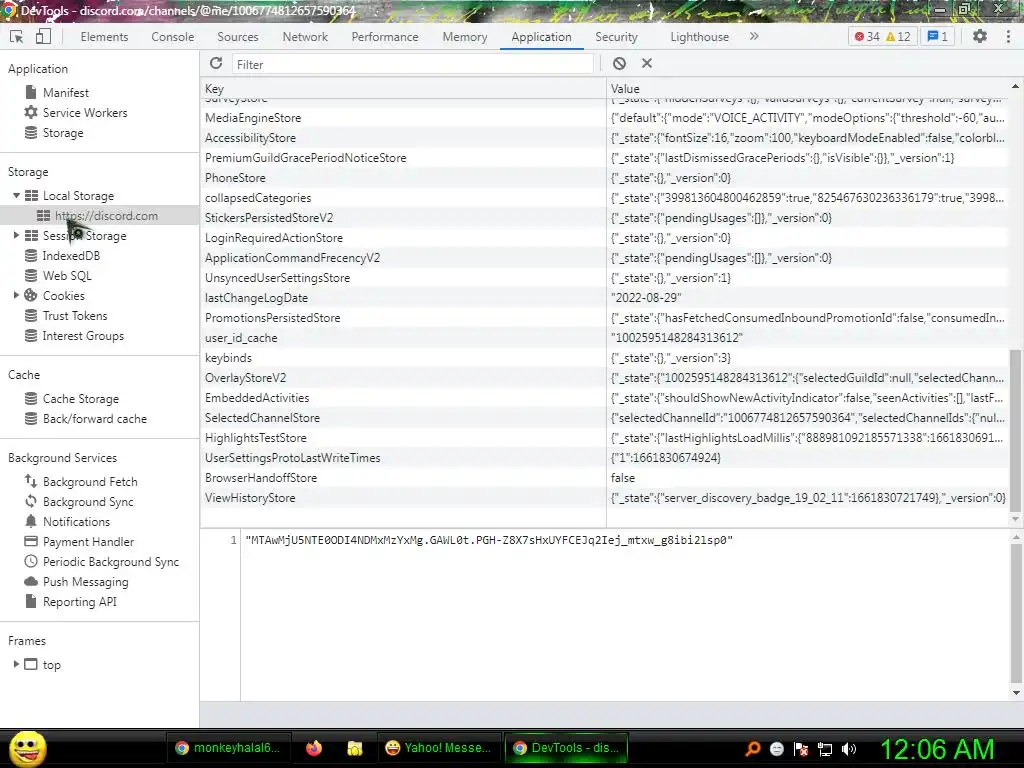Select the inspect element tool icon
Screen dimensions: 1024x768
[x=17, y=37]
